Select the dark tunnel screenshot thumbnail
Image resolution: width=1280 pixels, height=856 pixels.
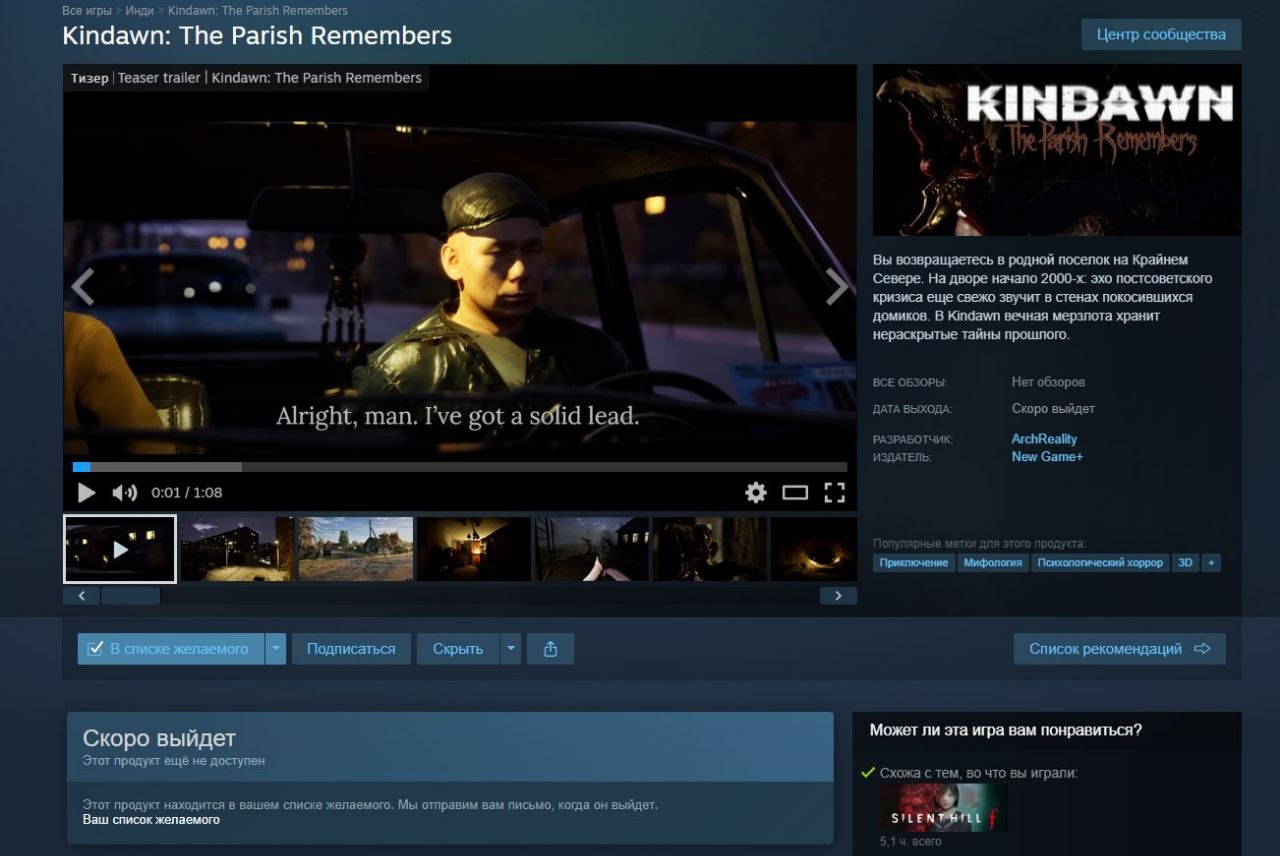coord(814,549)
